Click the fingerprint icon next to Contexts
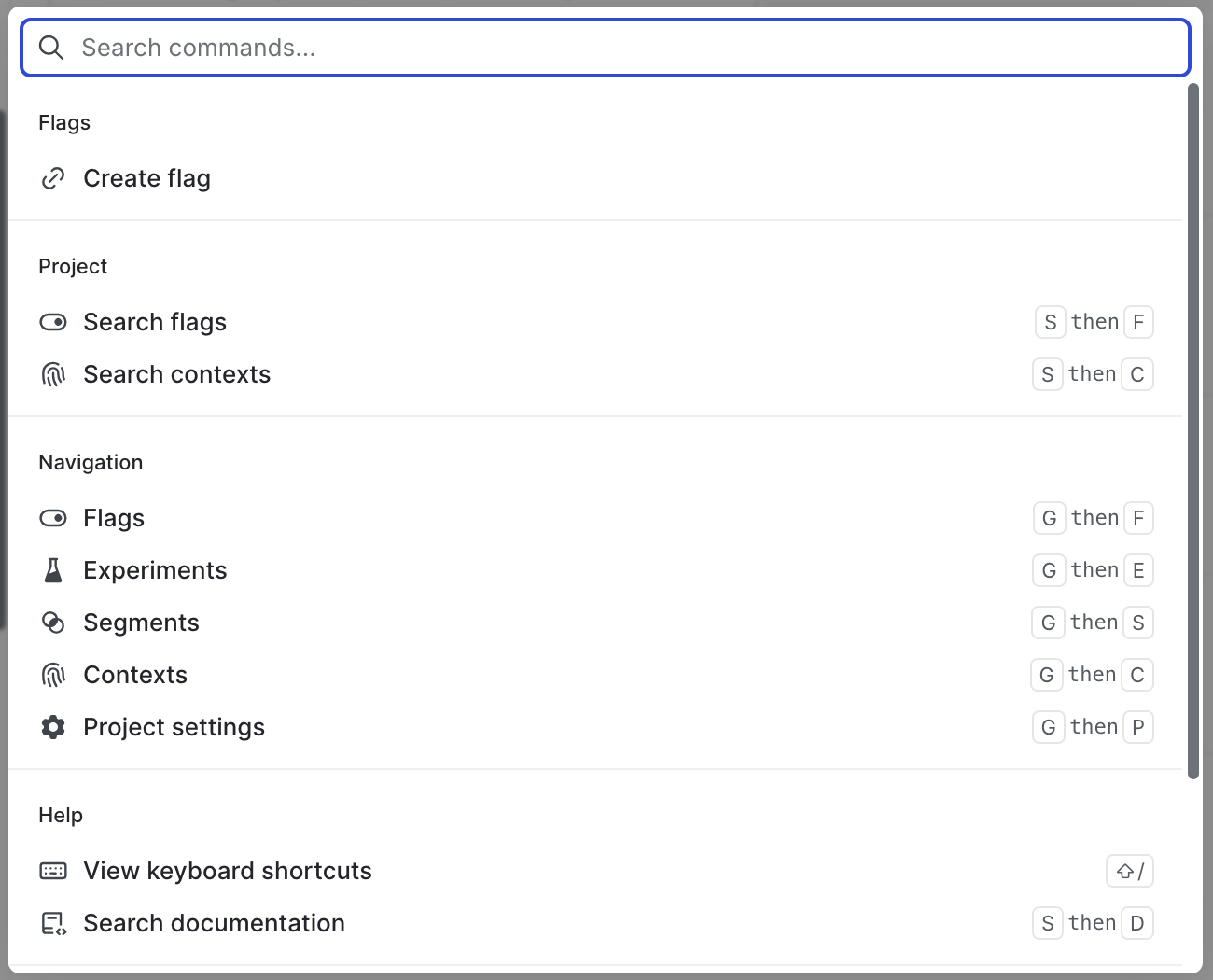The height and width of the screenshot is (980, 1213). pos(53,674)
